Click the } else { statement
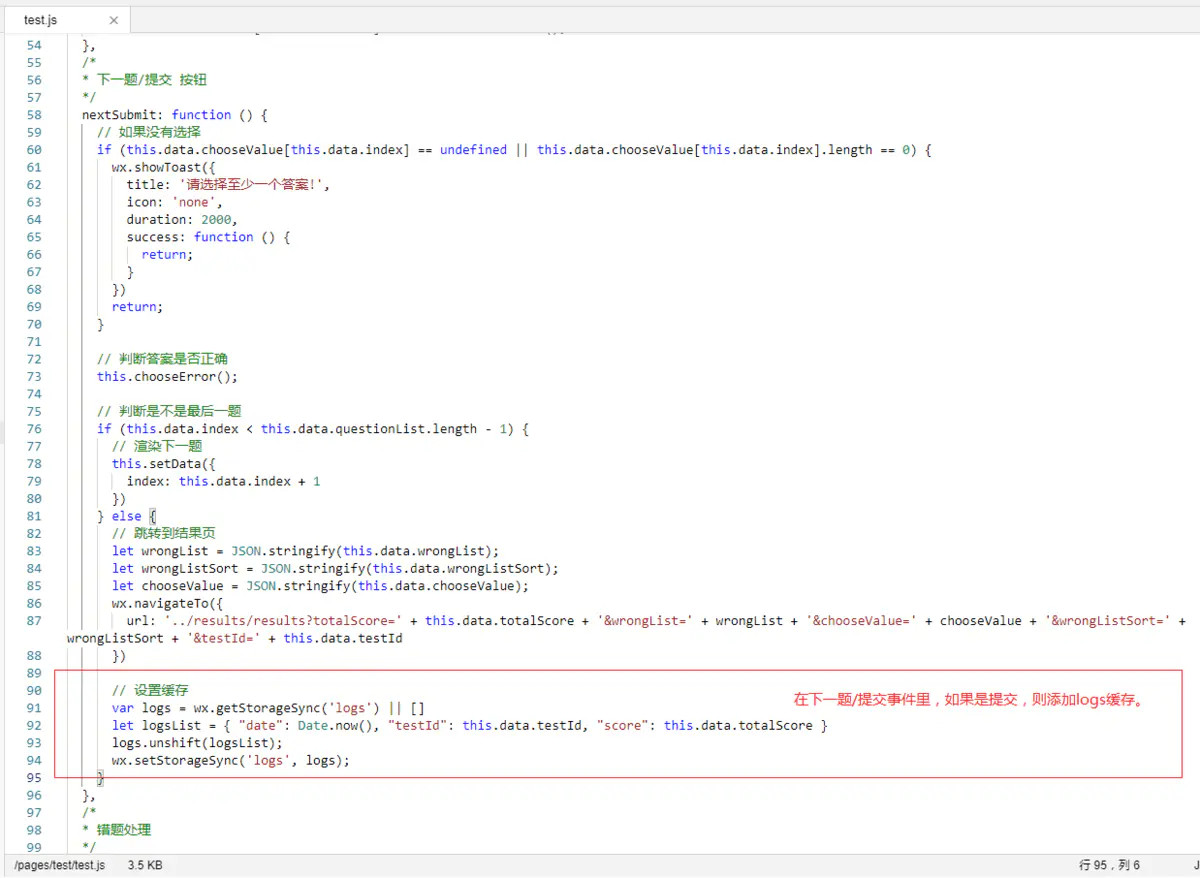Image resolution: width=1200 pixels, height=878 pixels. (127, 516)
